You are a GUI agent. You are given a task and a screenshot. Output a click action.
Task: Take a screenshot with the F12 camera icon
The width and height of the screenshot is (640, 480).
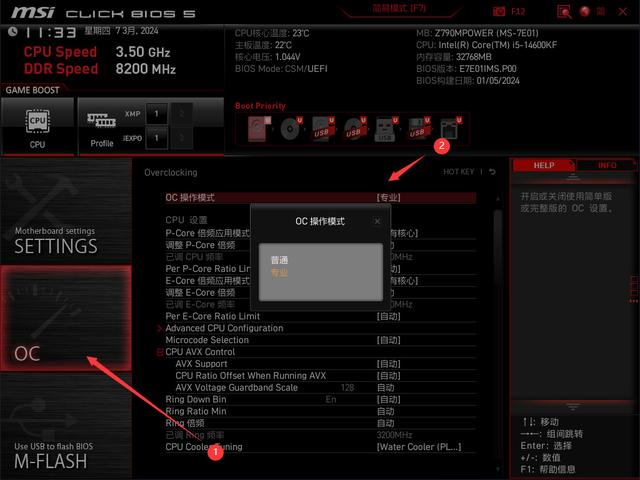point(499,11)
